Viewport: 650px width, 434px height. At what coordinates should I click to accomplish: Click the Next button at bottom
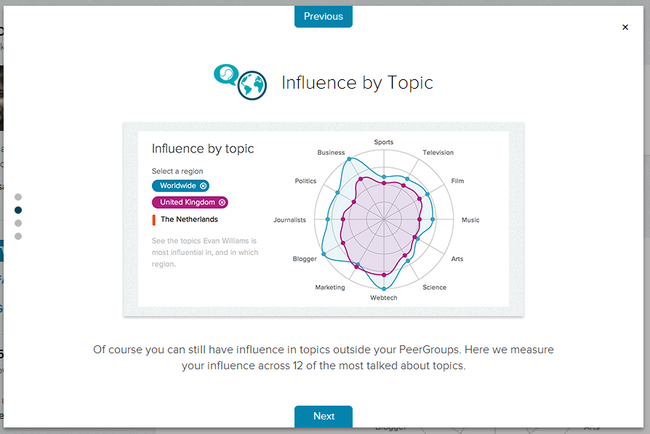pyautogui.click(x=323, y=416)
